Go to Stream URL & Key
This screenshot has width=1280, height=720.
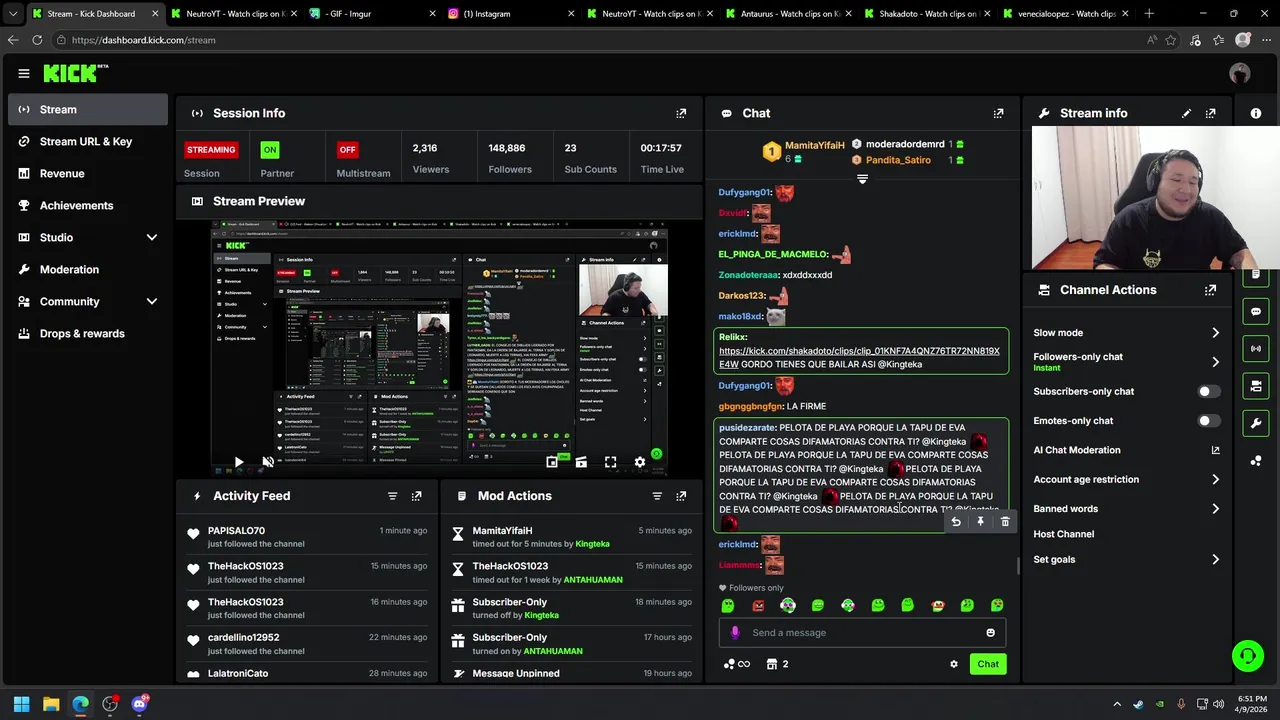click(88, 141)
